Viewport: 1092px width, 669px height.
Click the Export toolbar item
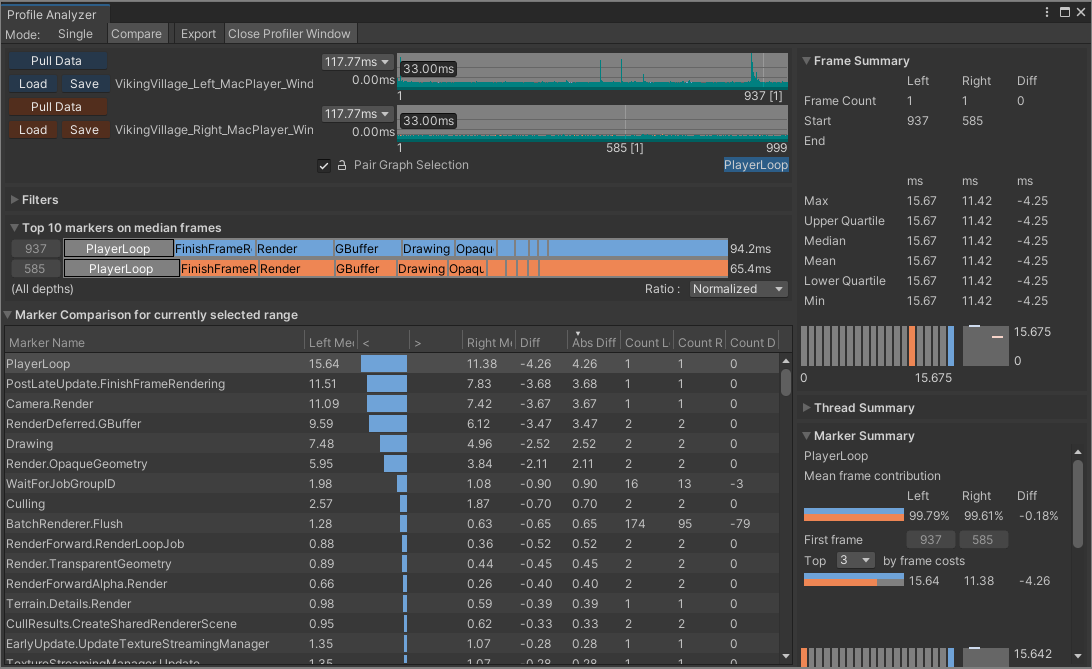coord(198,34)
